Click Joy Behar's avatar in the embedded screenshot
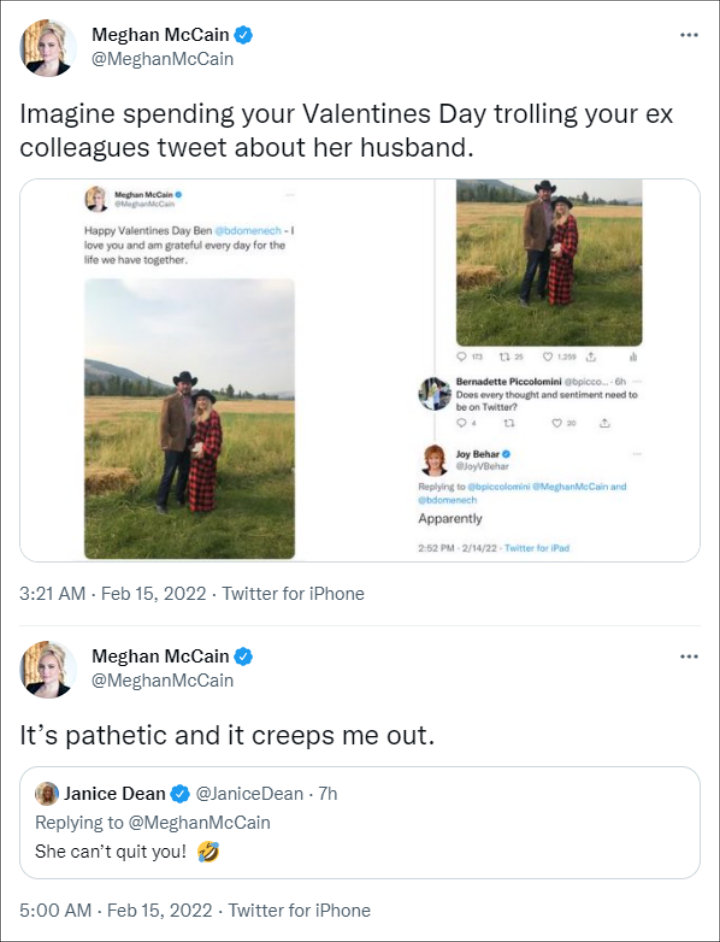This screenshot has width=720, height=942. pyautogui.click(x=435, y=460)
